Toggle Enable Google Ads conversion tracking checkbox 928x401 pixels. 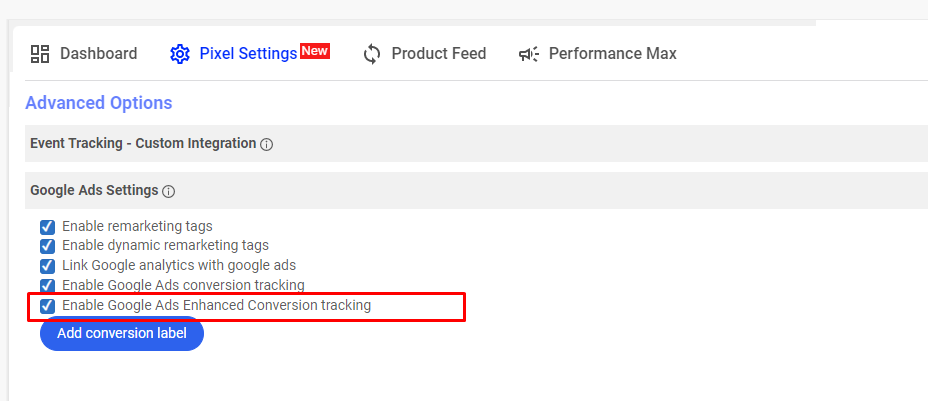(x=47, y=286)
